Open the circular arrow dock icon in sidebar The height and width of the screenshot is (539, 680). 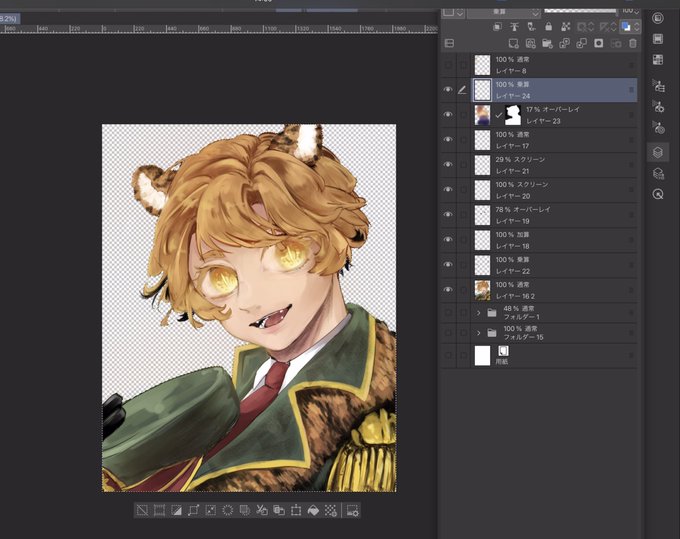[658, 194]
